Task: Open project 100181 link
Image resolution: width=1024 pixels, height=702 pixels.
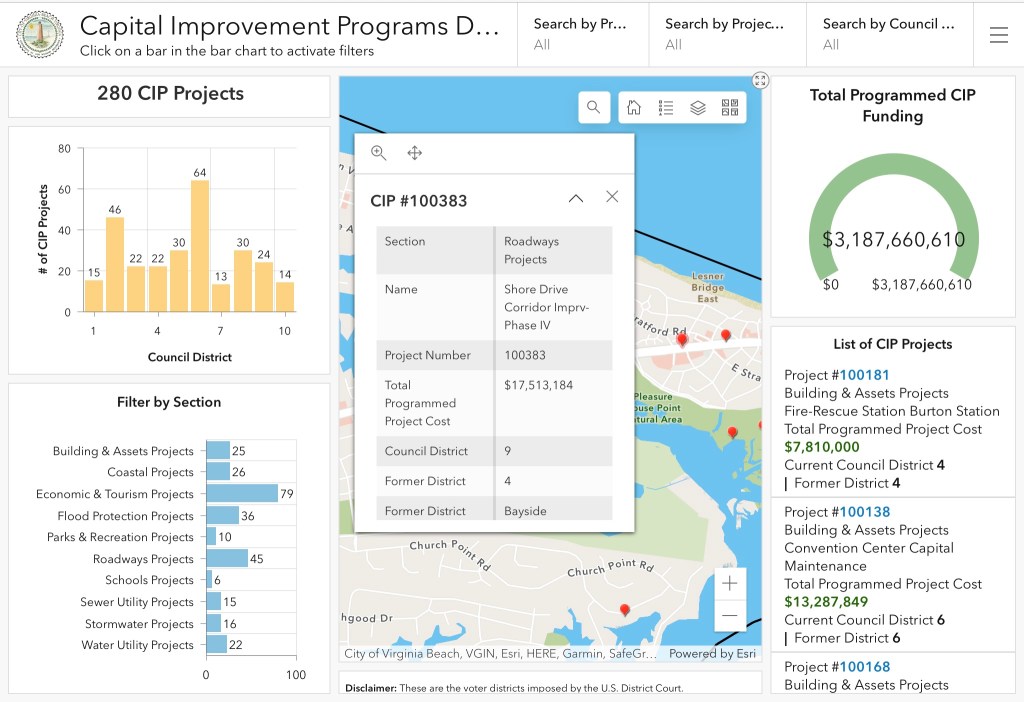Action: [x=864, y=375]
